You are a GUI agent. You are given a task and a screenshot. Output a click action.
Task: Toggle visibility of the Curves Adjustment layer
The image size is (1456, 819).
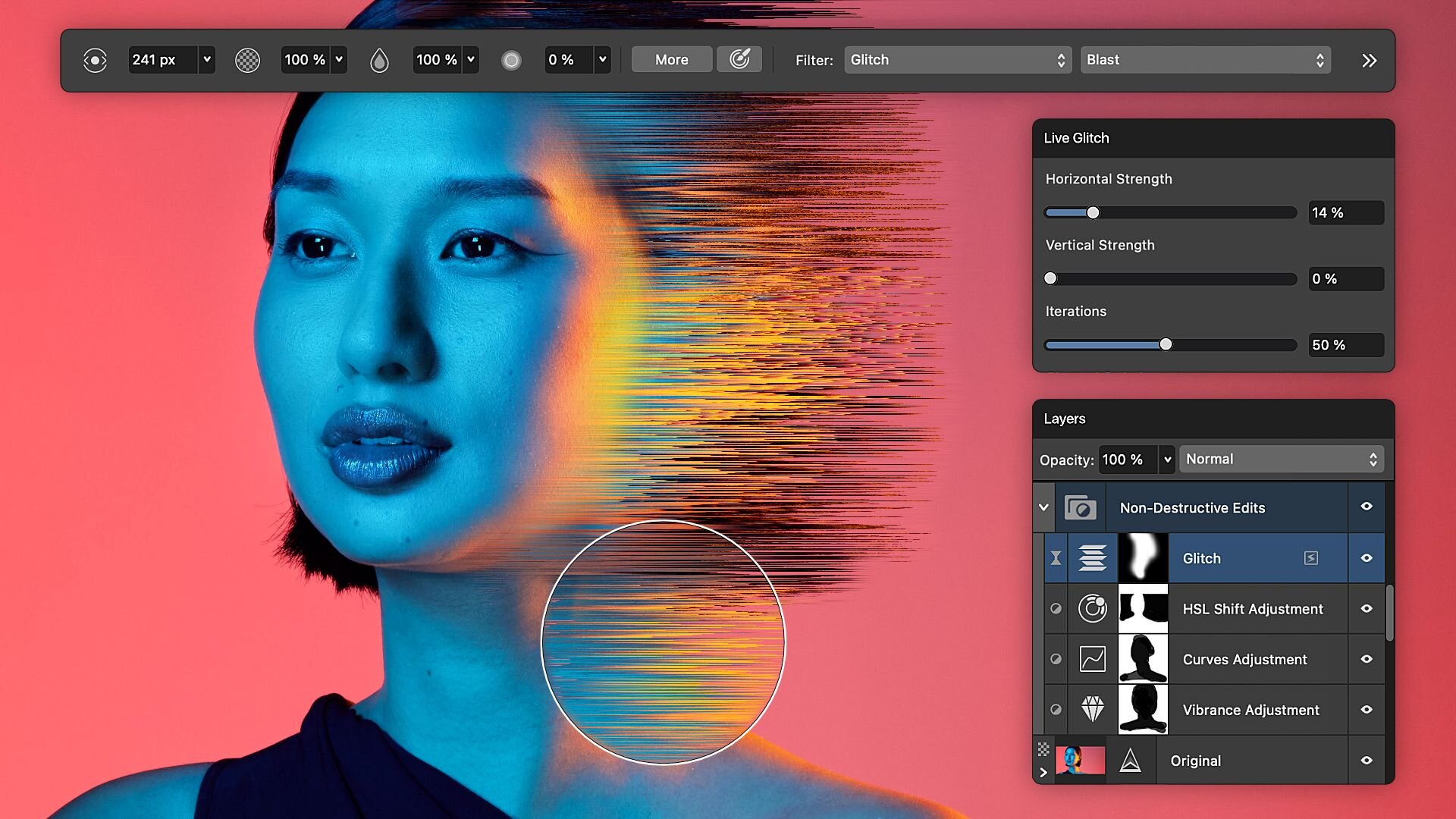[1367, 659]
